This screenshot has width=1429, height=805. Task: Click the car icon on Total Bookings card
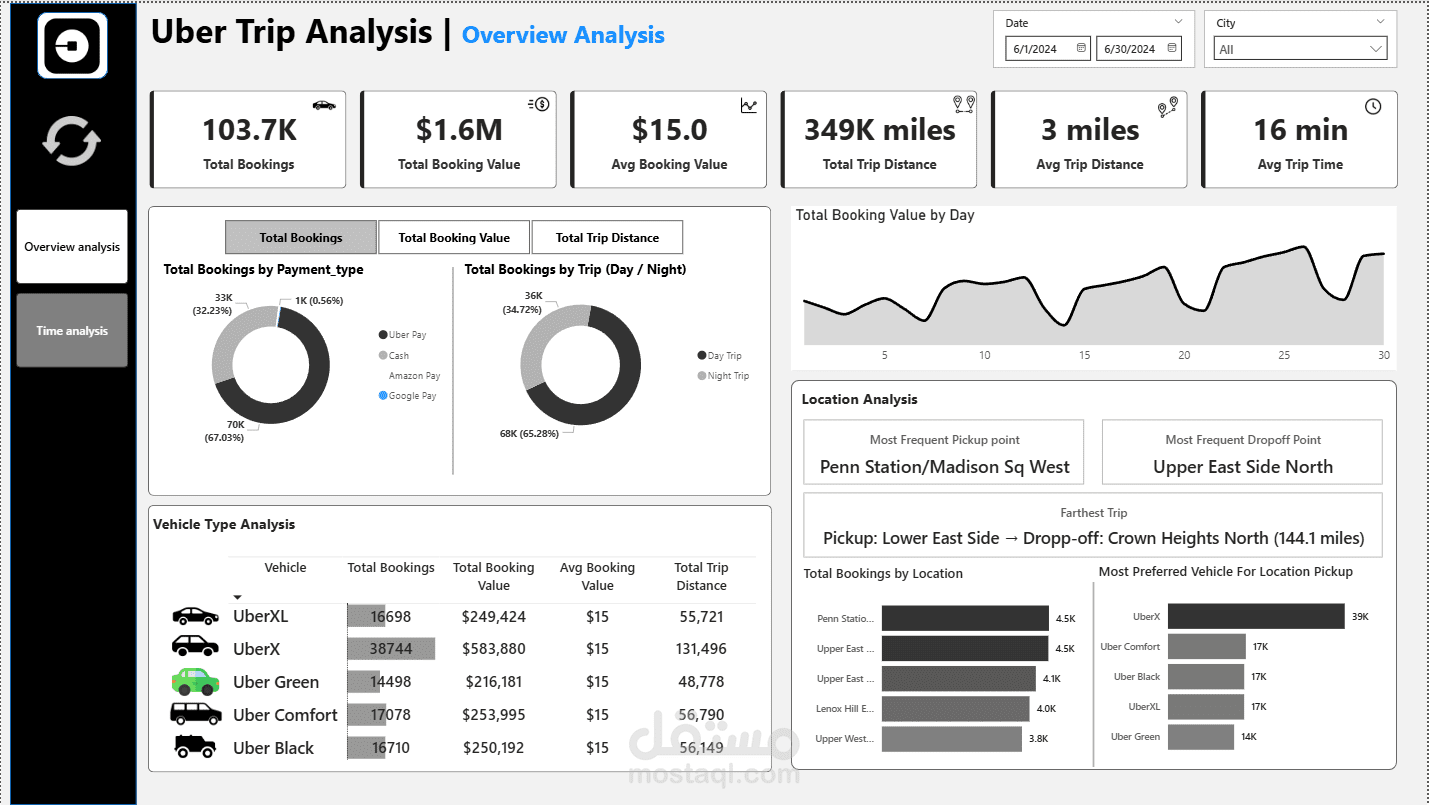point(324,104)
